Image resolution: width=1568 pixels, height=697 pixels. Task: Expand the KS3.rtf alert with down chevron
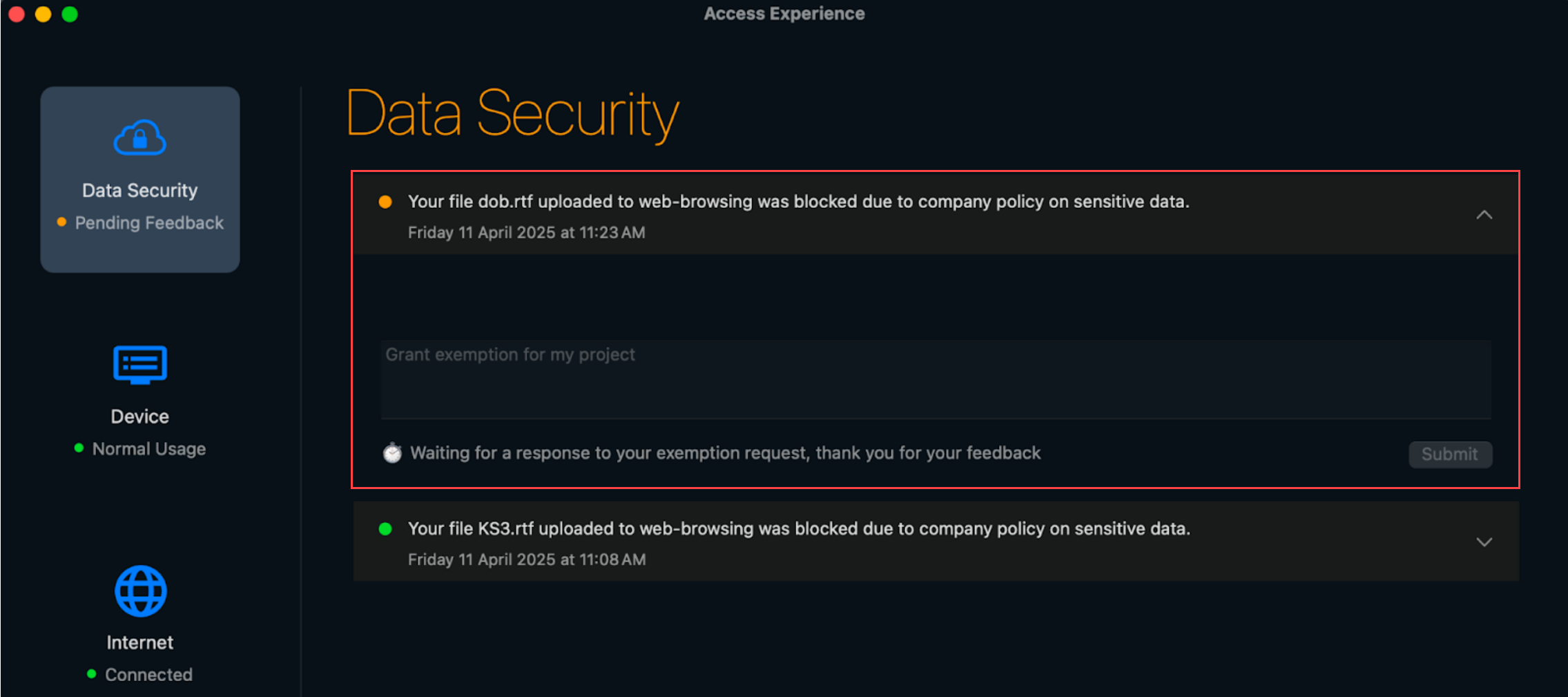(x=1484, y=542)
